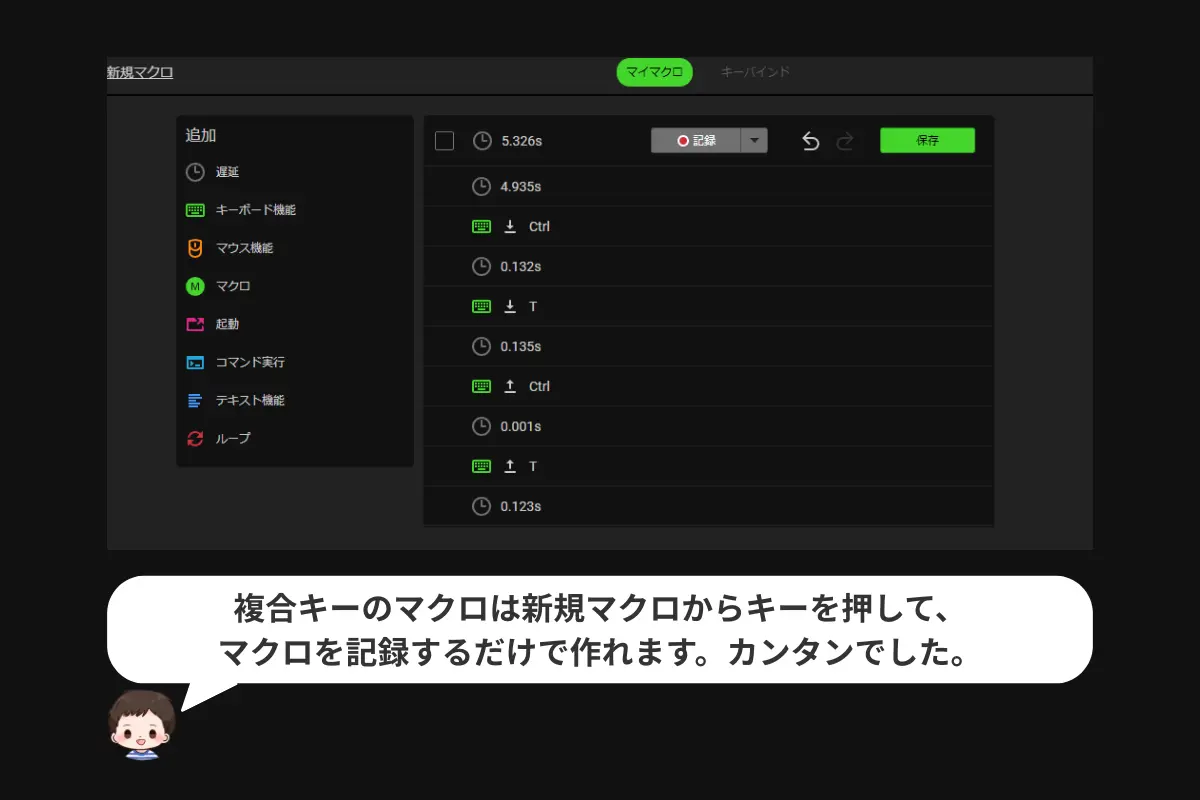Viewport: 1200px width, 800px height.
Task: Select the green M マクロ icon
Action: tap(195, 286)
